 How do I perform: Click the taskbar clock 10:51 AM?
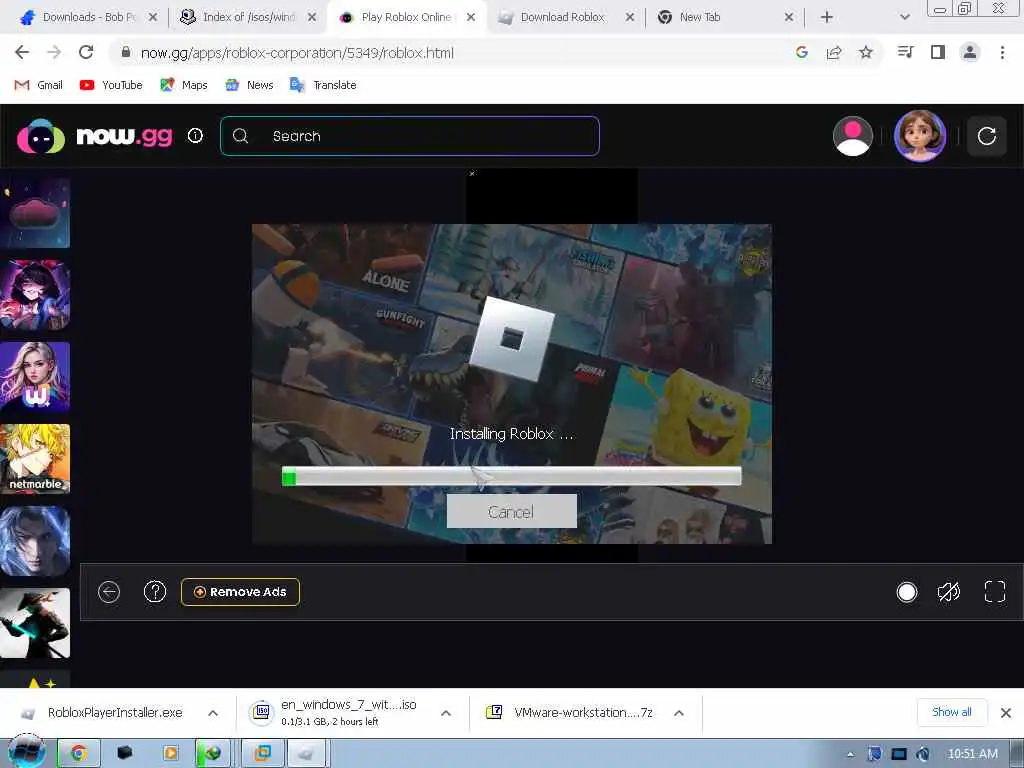click(972, 754)
